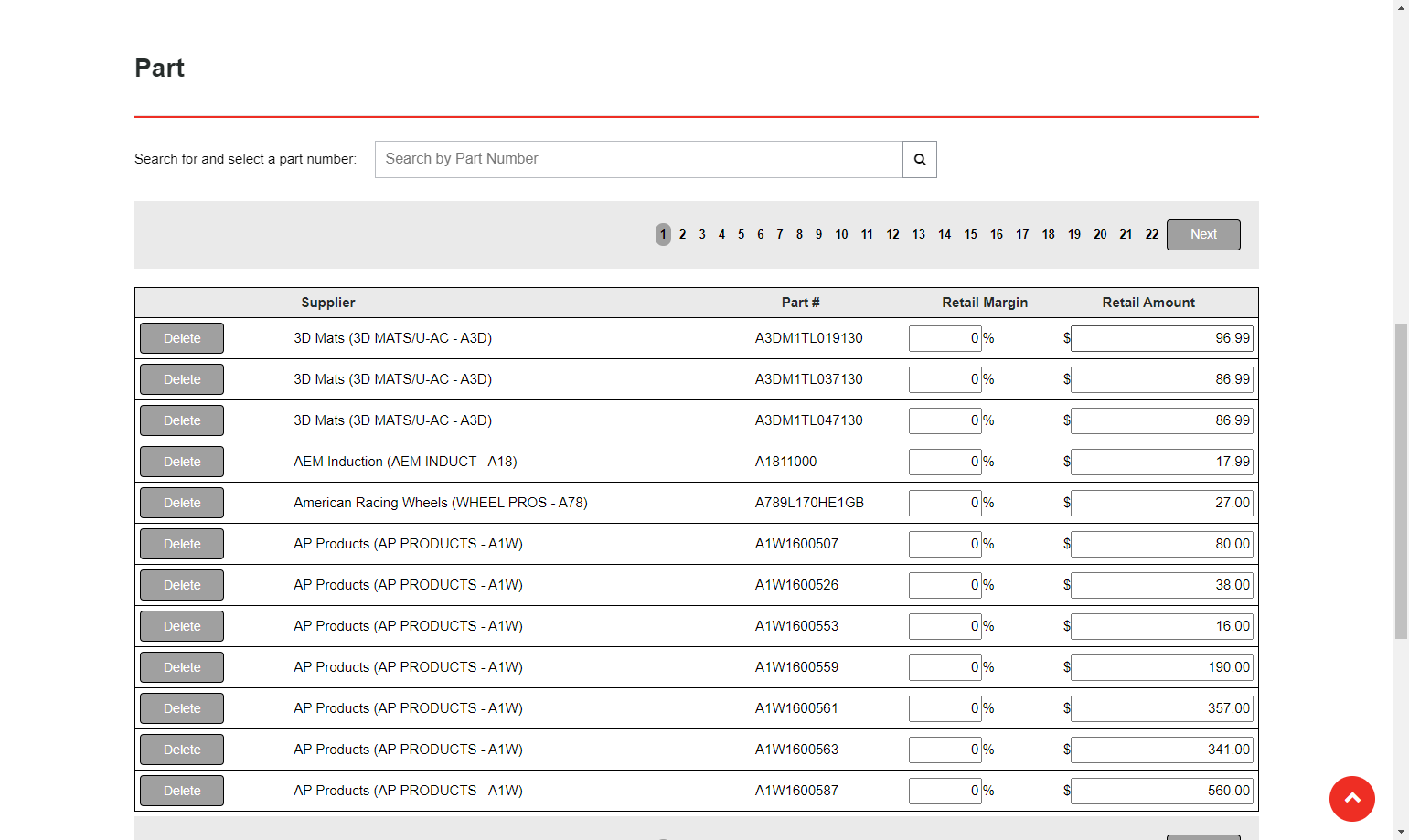The width and height of the screenshot is (1409, 840).
Task: Click the Part # column header
Action: [x=800, y=303]
